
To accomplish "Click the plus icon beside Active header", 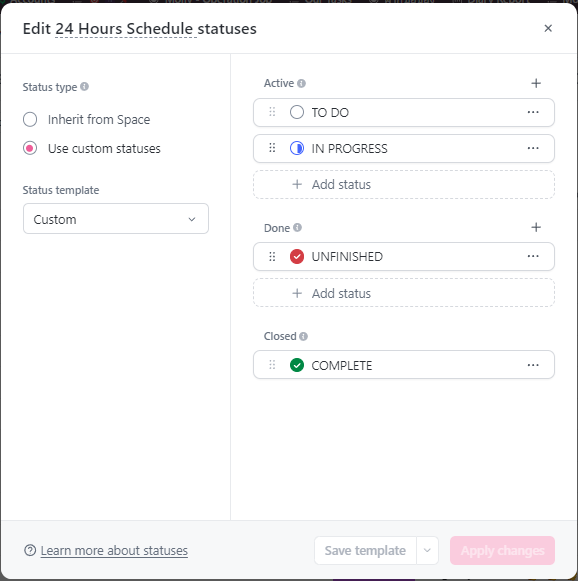I will tap(536, 83).
